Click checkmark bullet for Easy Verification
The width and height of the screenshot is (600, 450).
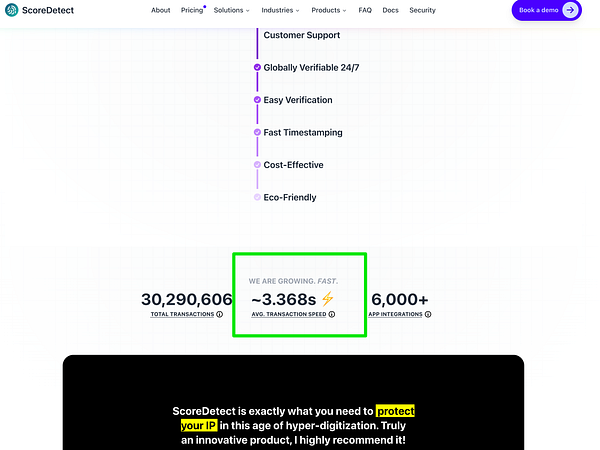coord(257,100)
